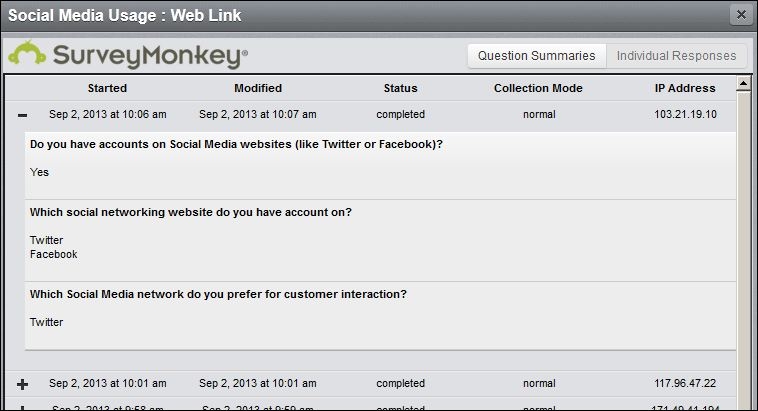The image size is (758, 411).
Task: Collapse the 10:06 am response row
Action: click(22, 115)
